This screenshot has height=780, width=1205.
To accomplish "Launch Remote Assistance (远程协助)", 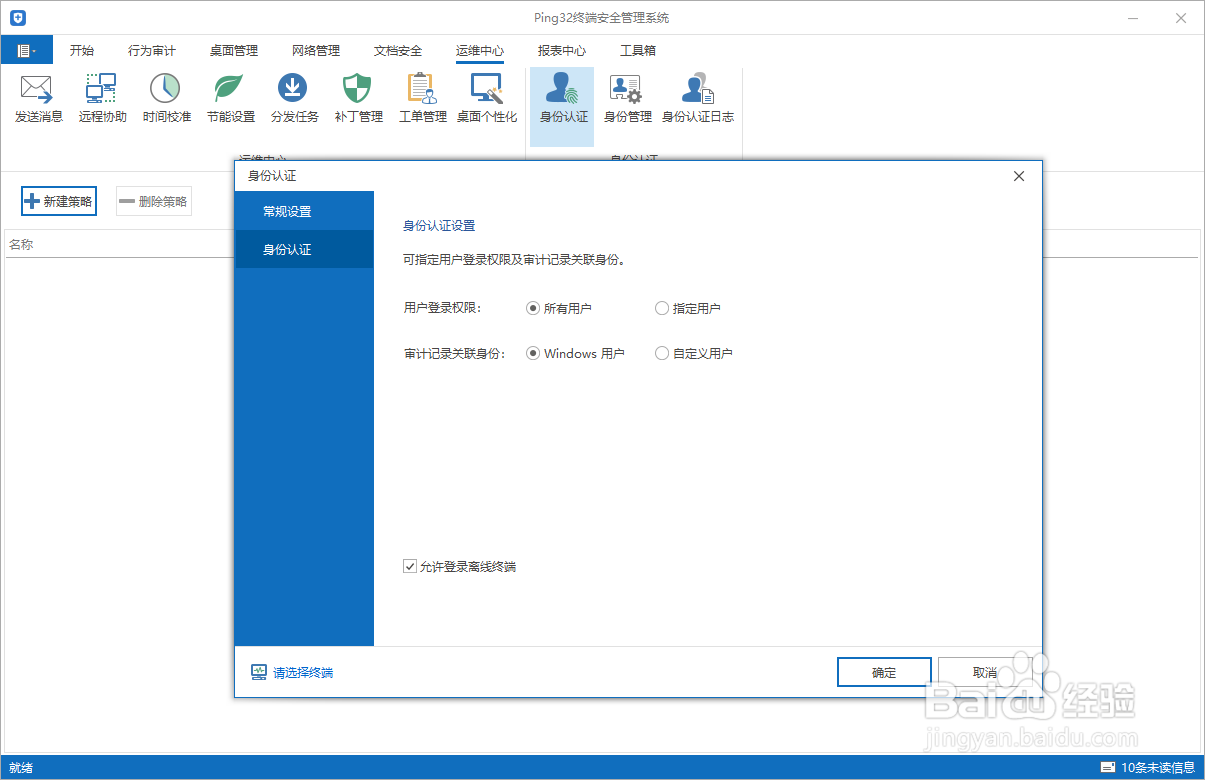I will click(103, 100).
